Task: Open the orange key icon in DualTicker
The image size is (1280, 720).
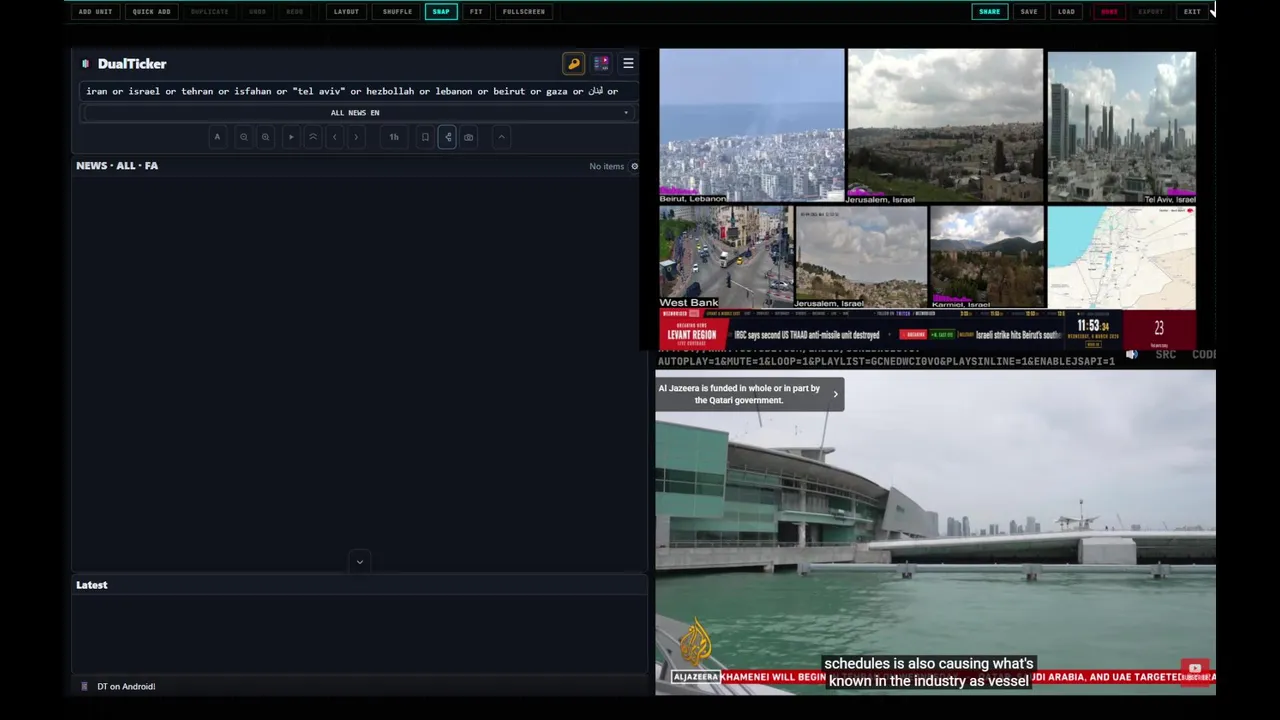Action: (574, 64)
